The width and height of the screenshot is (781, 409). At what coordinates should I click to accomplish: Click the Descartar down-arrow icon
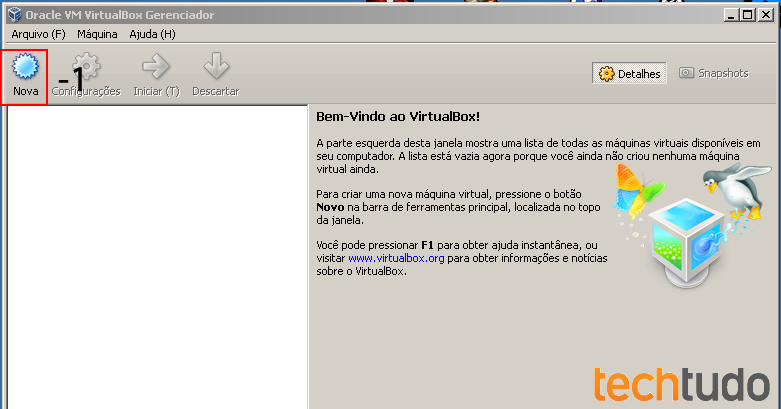click(216, 66)
